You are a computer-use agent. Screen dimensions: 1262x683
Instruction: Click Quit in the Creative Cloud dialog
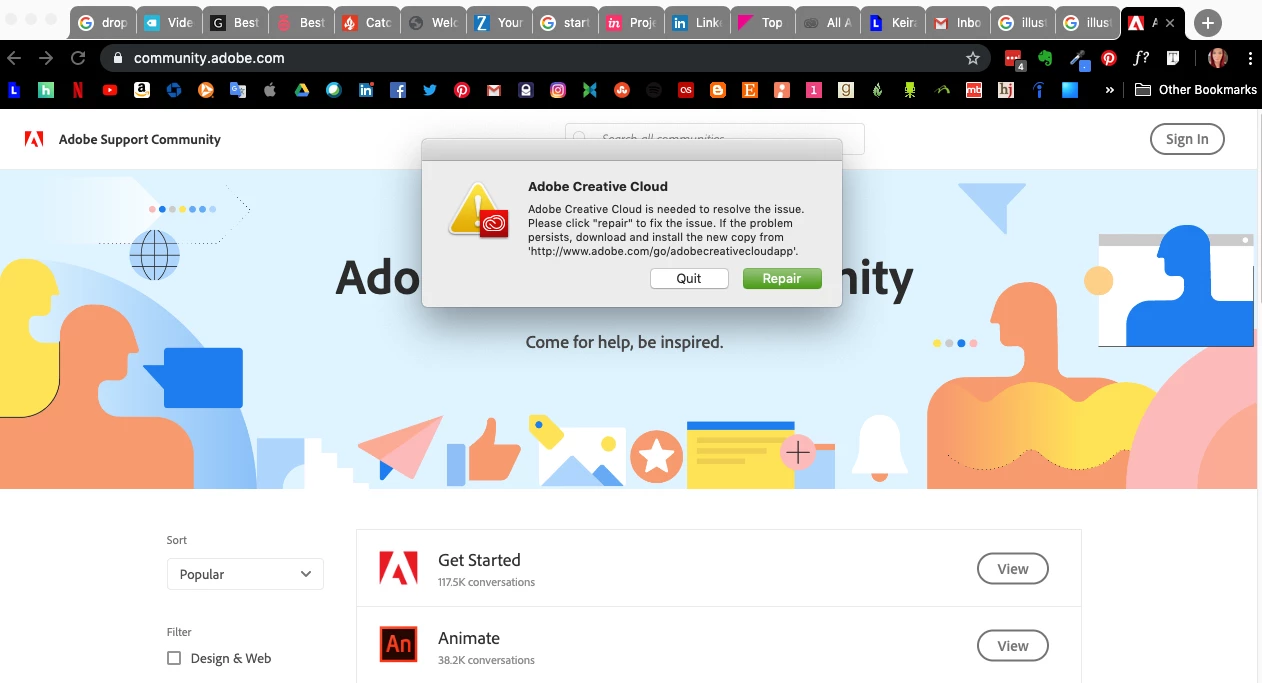(x=689, y=278)
